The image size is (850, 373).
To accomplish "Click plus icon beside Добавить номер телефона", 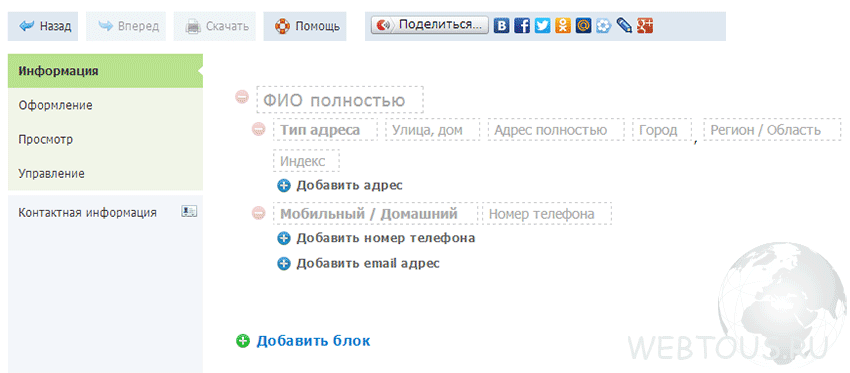I will (284, 238).
